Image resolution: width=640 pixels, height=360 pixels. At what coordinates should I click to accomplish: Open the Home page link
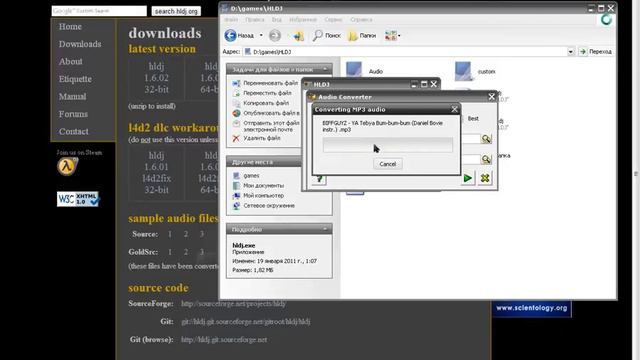(x=70, y=27)
